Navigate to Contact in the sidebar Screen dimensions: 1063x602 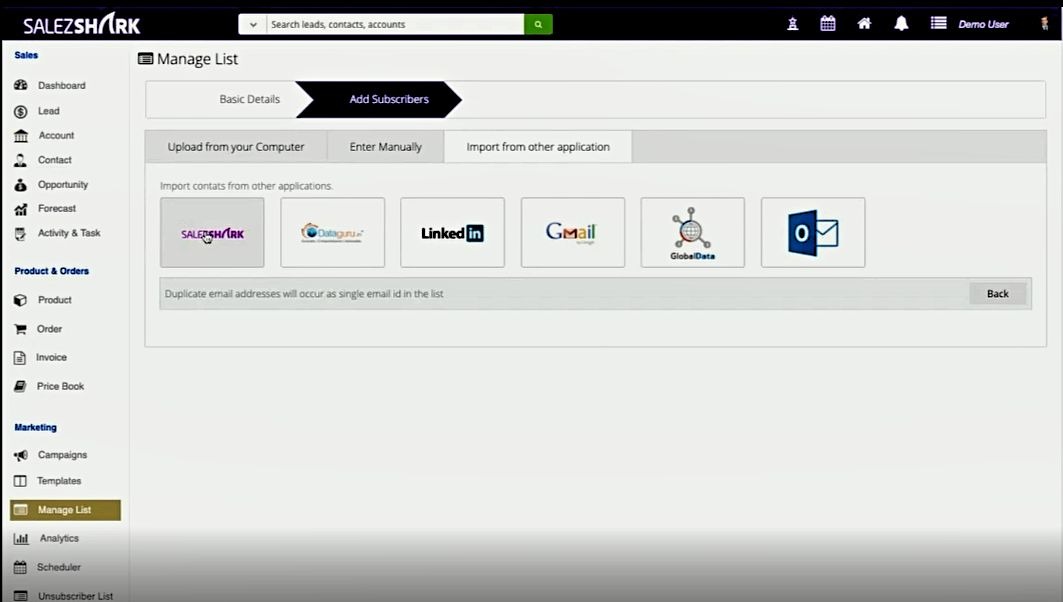pyautogui.click(x=55, y=160)
